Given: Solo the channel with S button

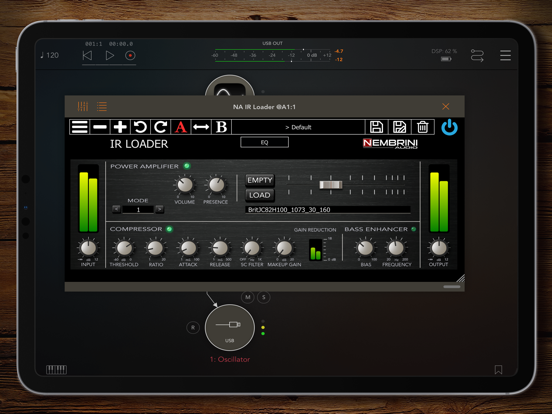Looking at the screenshot, I should coord(264,297).
